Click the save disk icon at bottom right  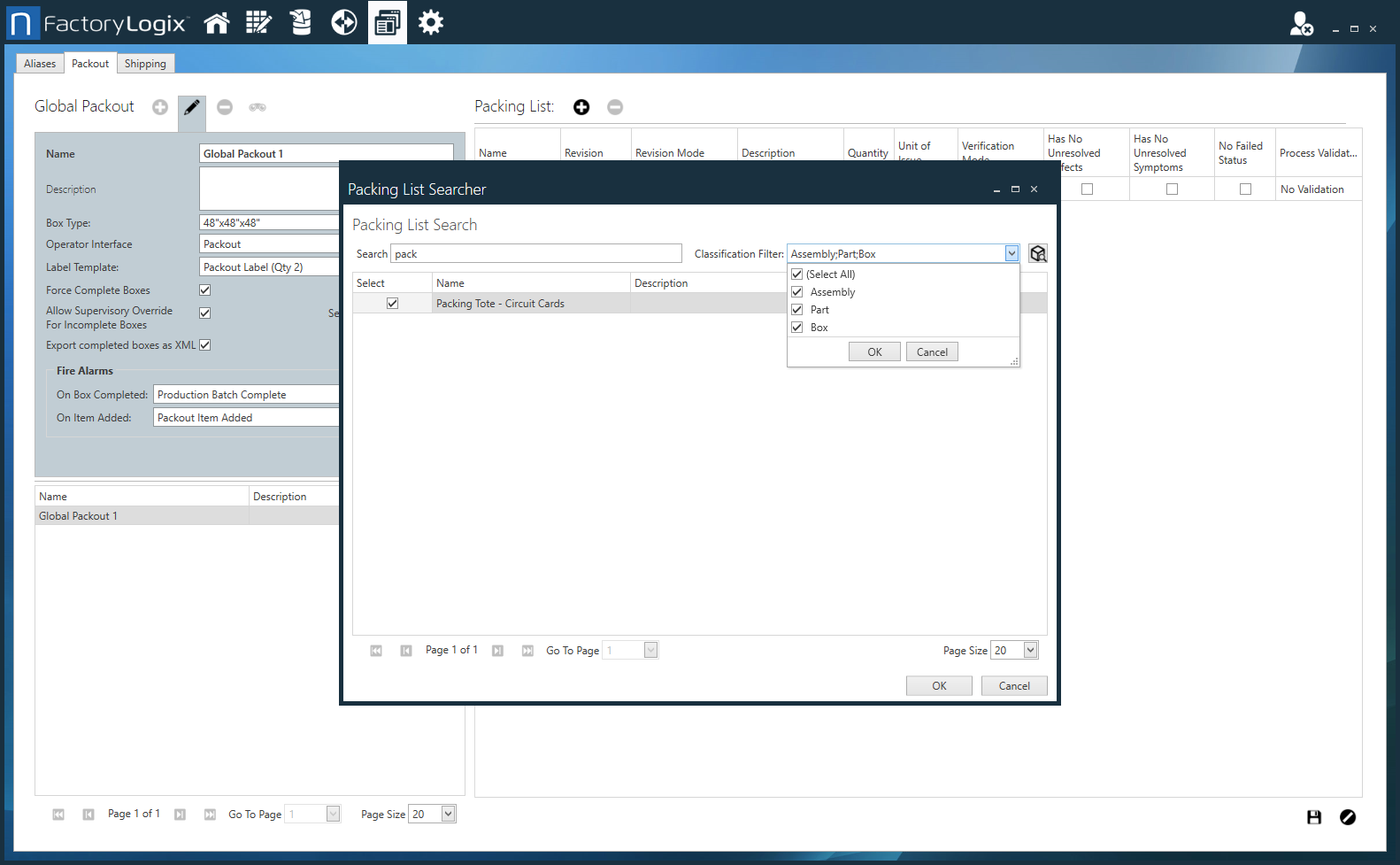tap(1314, 817)
